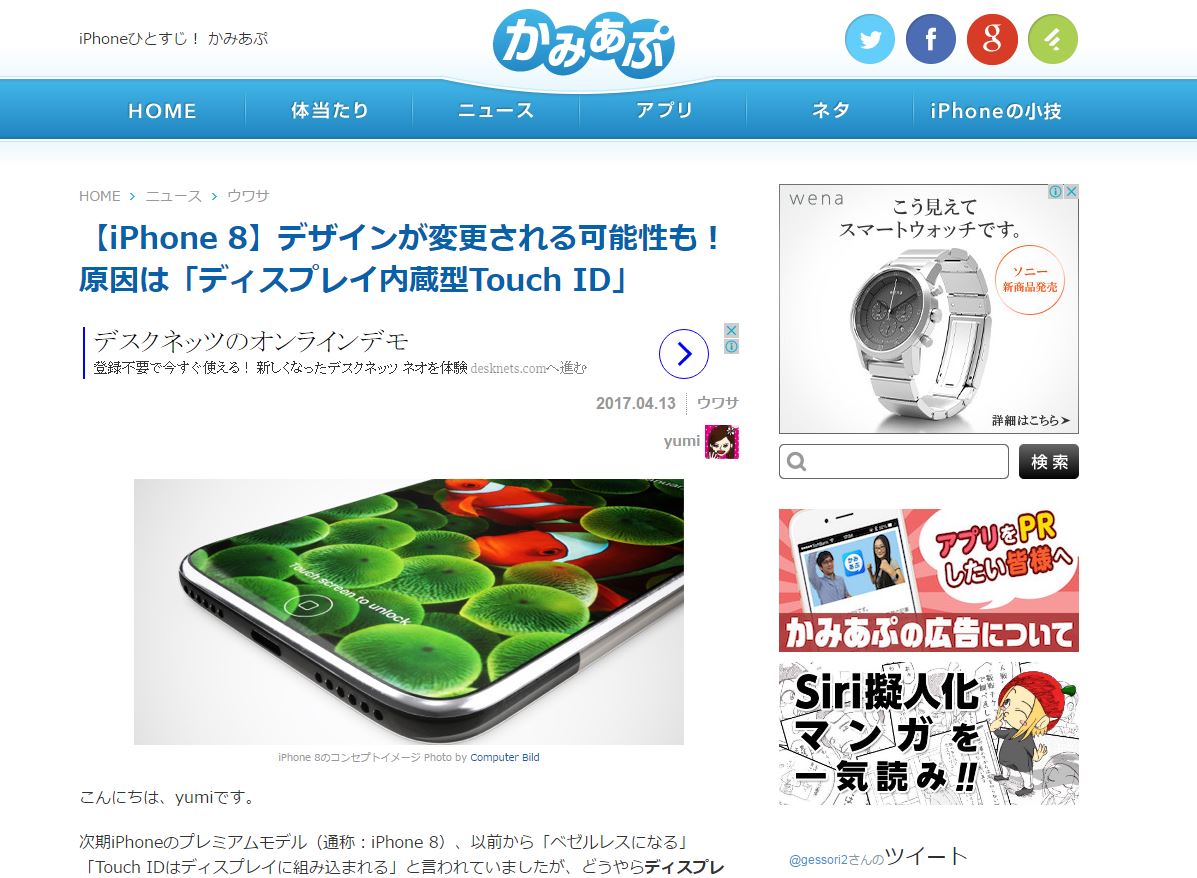
Task: Open the アプリ menu item
Action: click(x=663, y=111)
